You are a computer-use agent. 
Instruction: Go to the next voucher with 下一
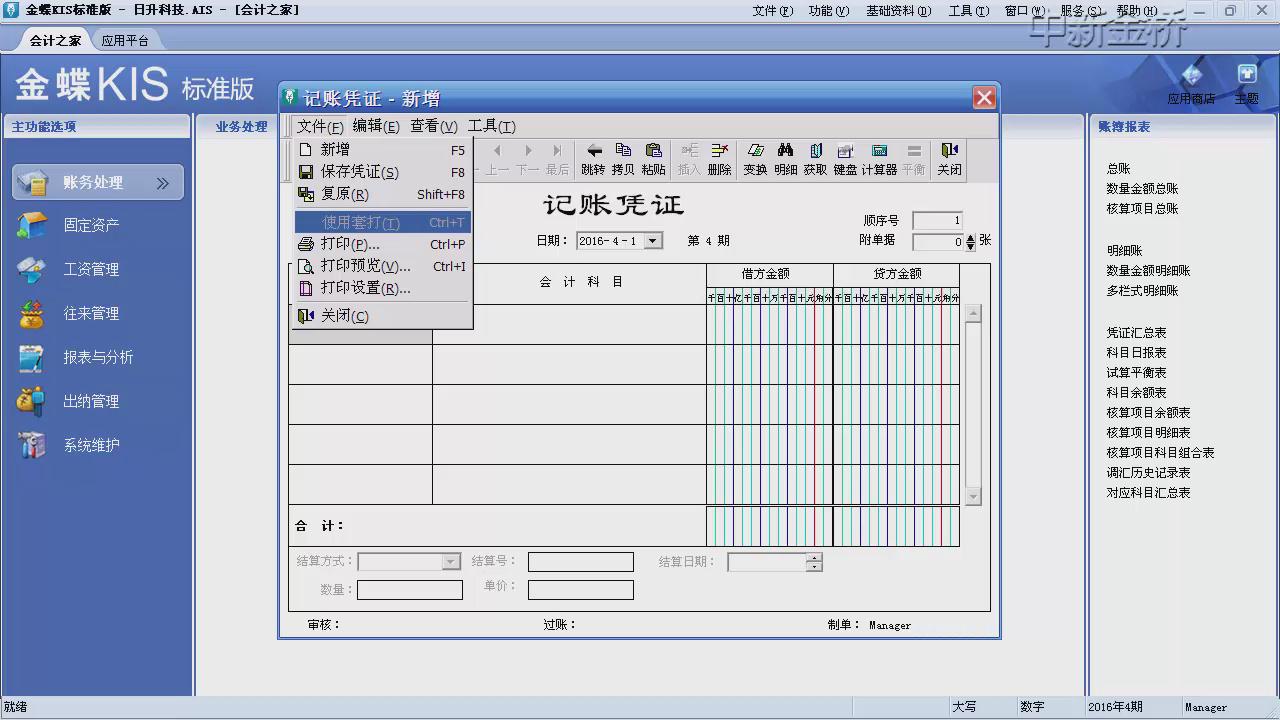point(527,159)
